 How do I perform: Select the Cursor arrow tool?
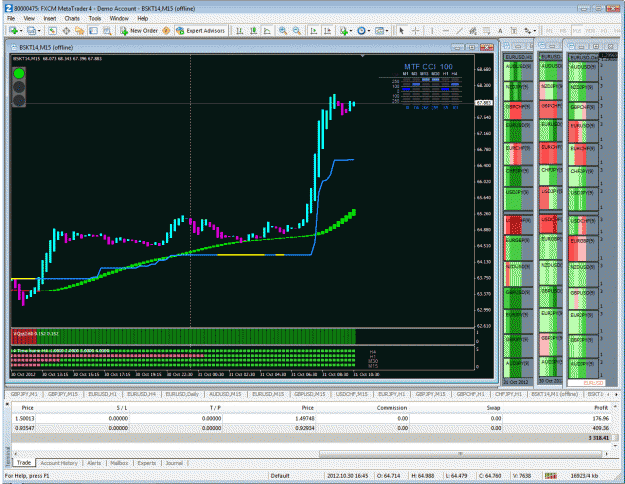tap(401, 31)
